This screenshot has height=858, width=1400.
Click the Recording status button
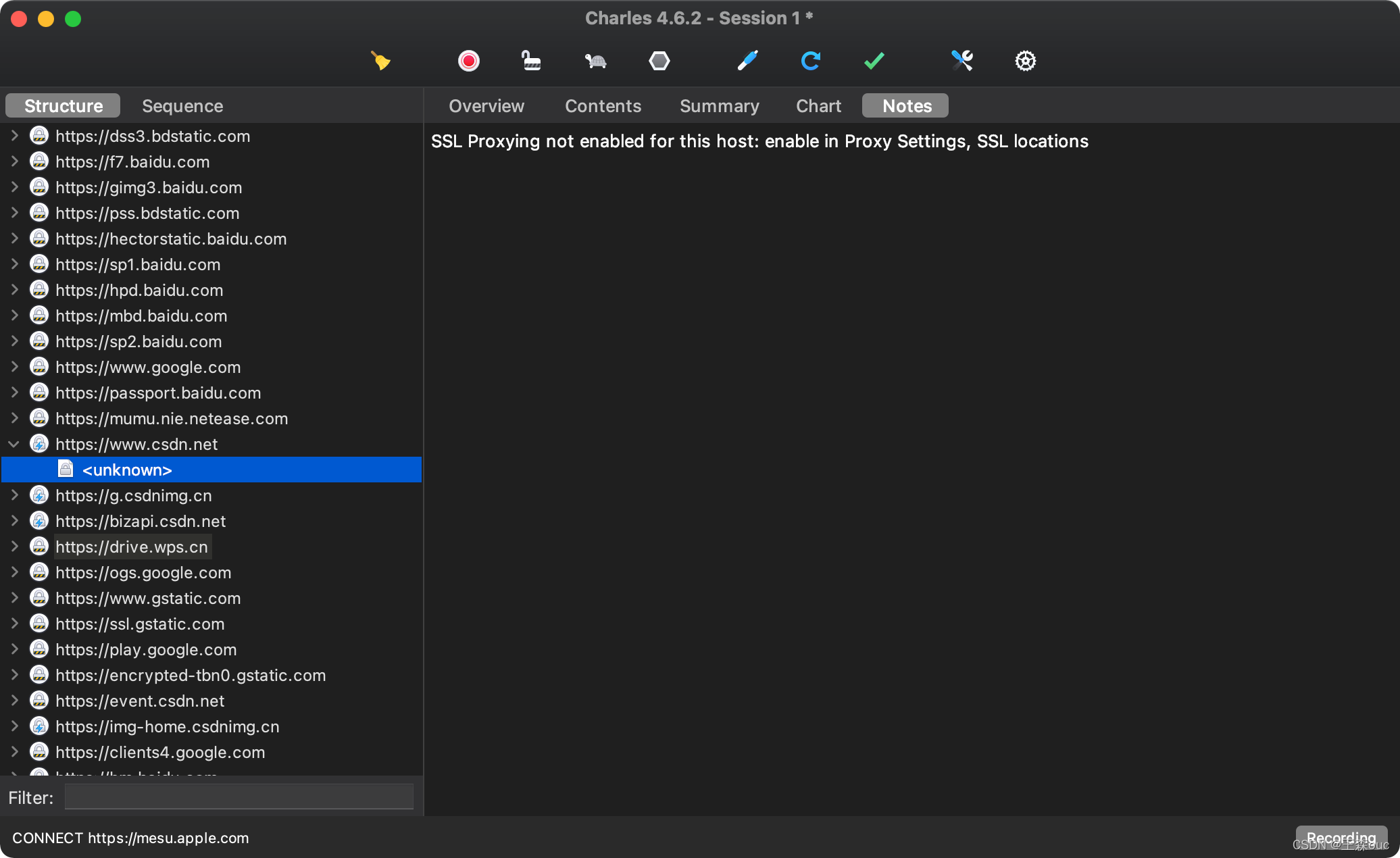pyautogui.click(x=1341, y=838)
